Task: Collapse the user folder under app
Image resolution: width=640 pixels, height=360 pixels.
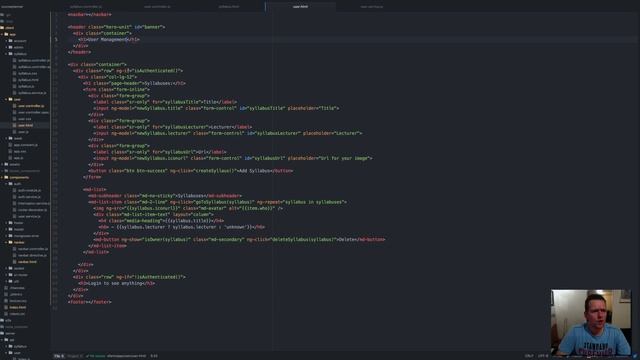Action: (x=6, y=99)
